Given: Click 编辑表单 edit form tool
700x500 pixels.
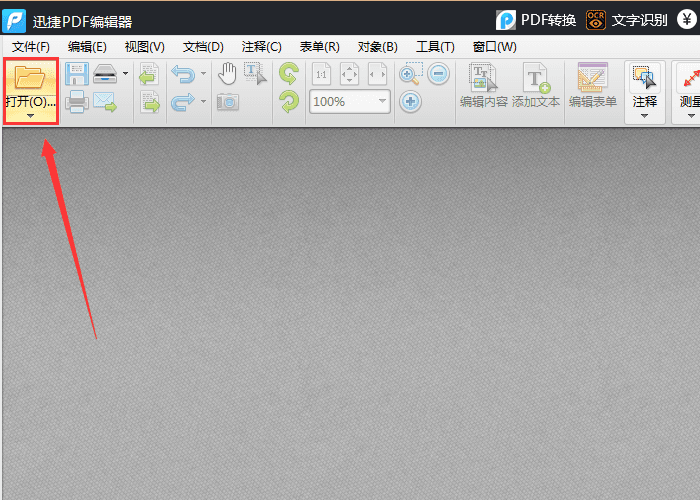Looking at the screenshot, I should click(x=593, y=86).
